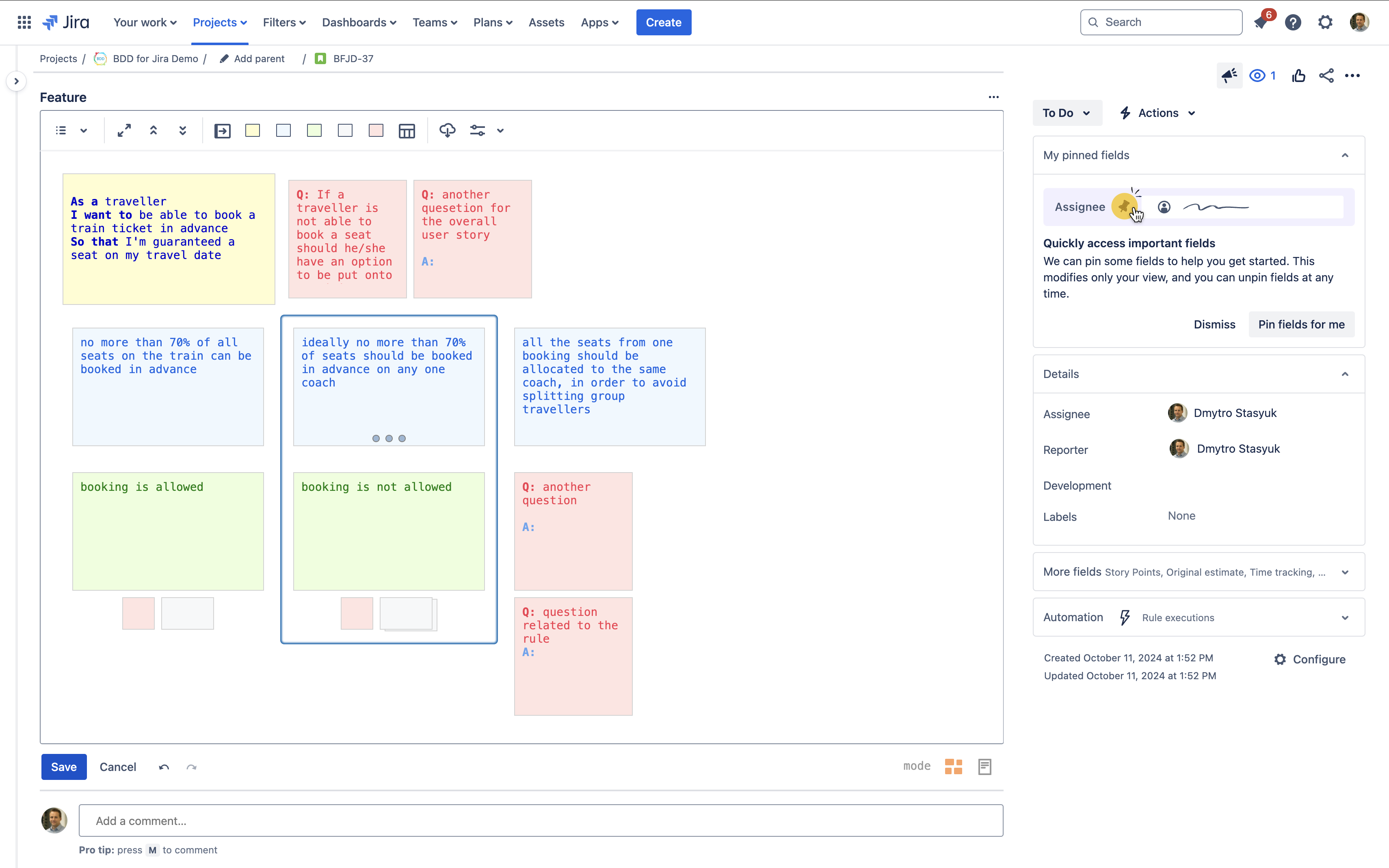Click the Dismiss button
The height and width of the screenshot is (868, 1389).
(1214, 324)
